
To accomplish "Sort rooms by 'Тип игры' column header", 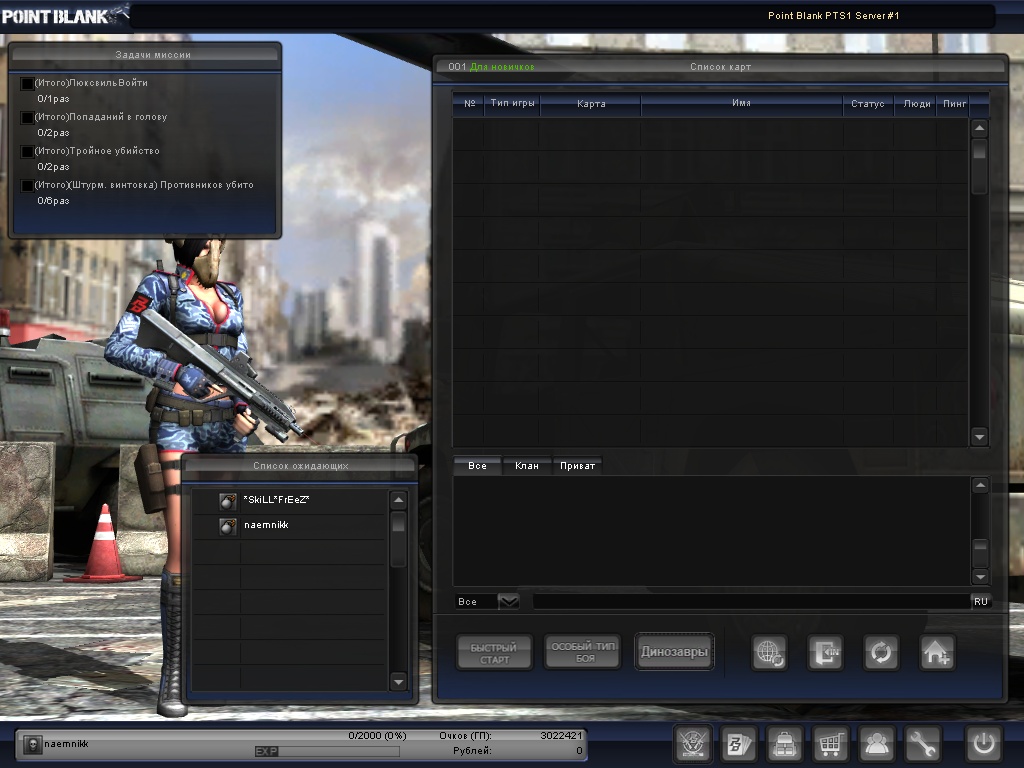I will pyautogui.click(x=513, y=104).
